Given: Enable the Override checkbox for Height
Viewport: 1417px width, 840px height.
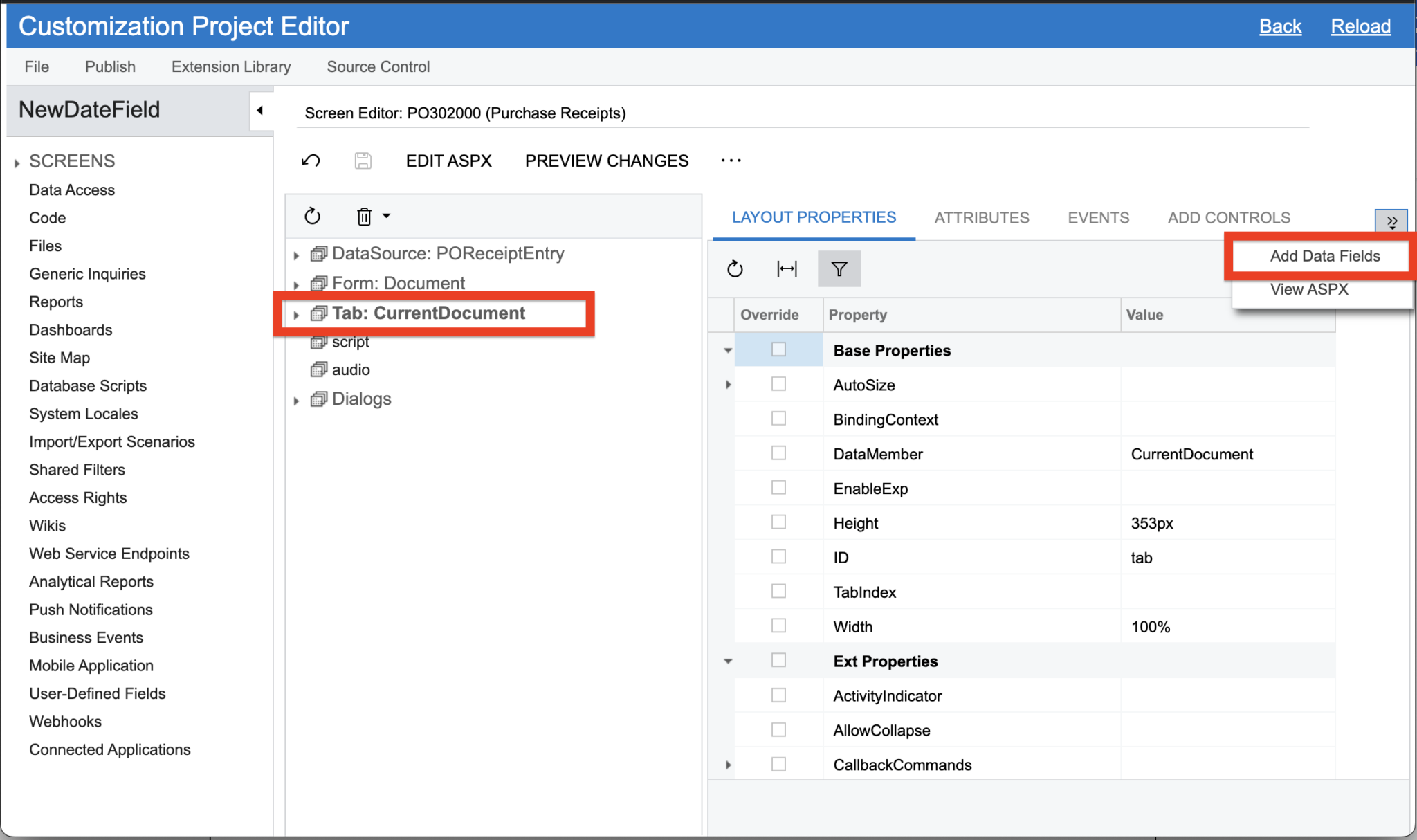Looking at the screenshot, I should (778, 522).
